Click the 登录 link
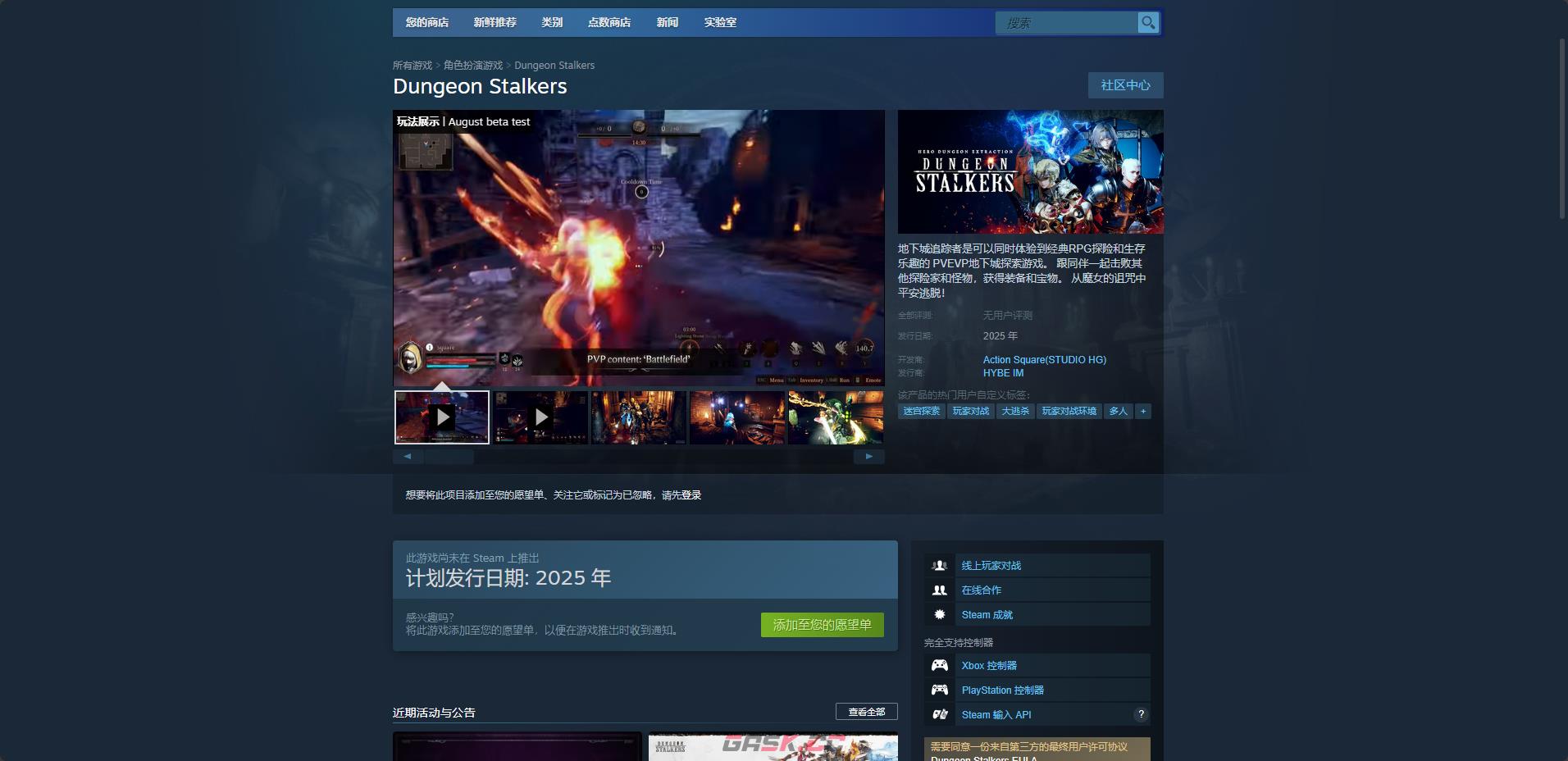 point(691,495)
